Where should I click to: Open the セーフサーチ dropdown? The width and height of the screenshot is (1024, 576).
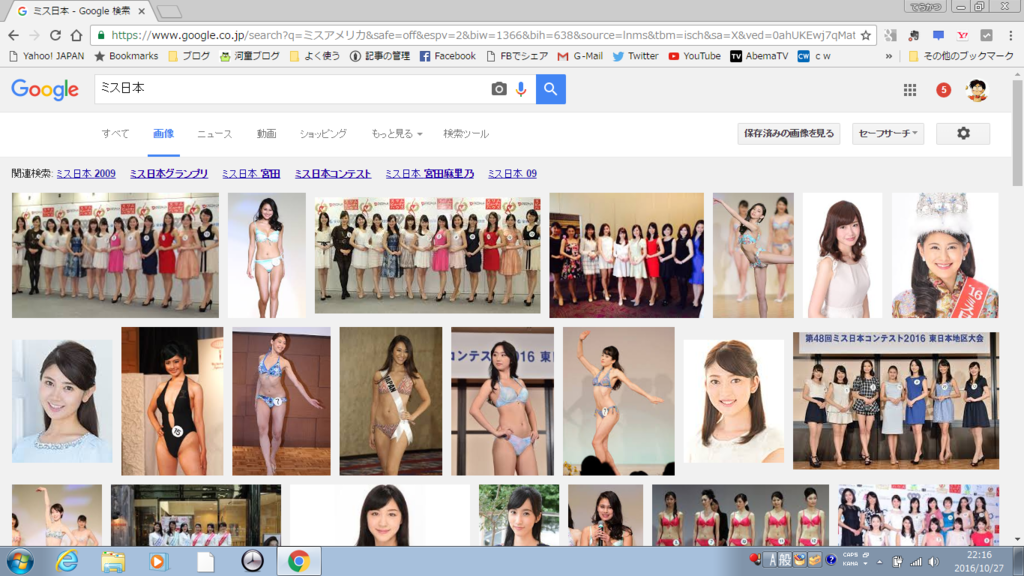888,133
